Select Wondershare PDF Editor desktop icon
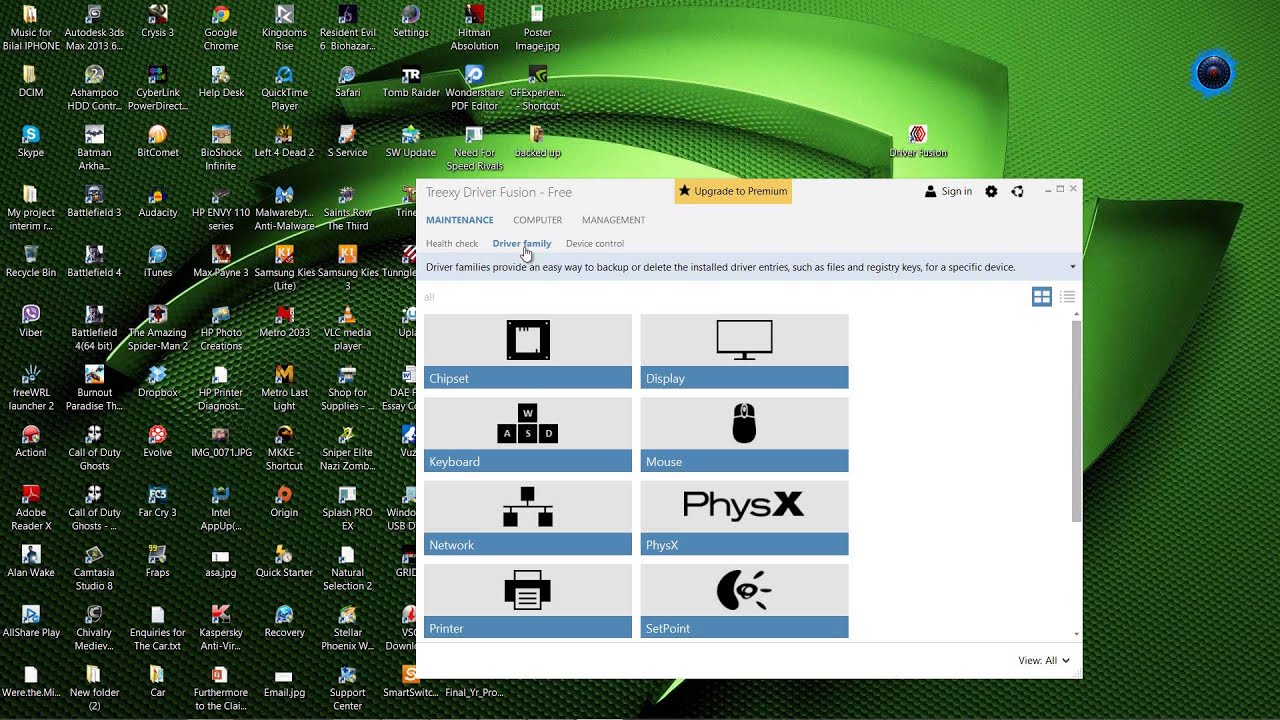 [x=474, y=88]
